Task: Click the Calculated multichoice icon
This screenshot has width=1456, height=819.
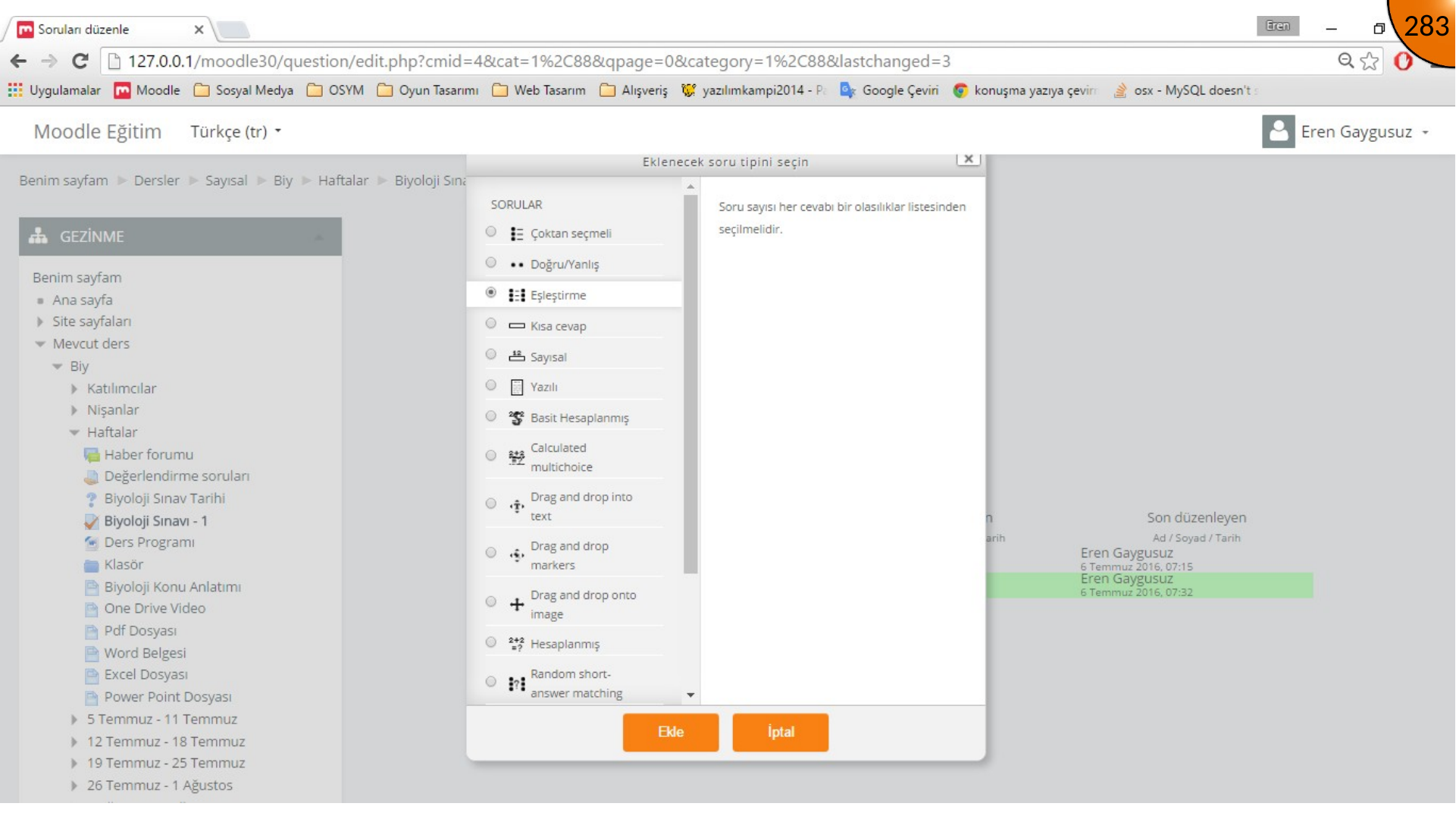Action: [516, 457]
